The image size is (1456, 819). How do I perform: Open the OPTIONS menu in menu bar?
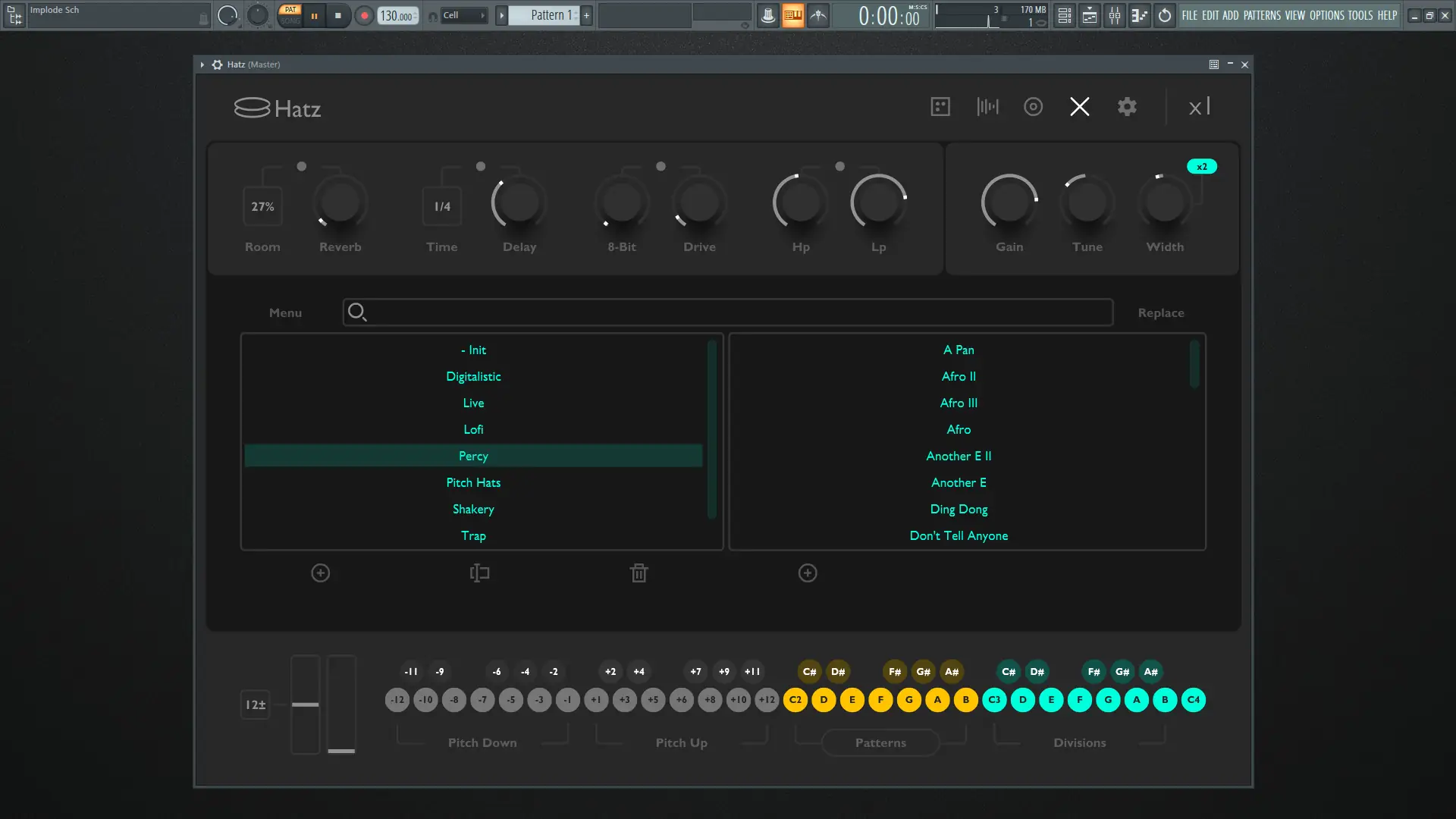1326,15
